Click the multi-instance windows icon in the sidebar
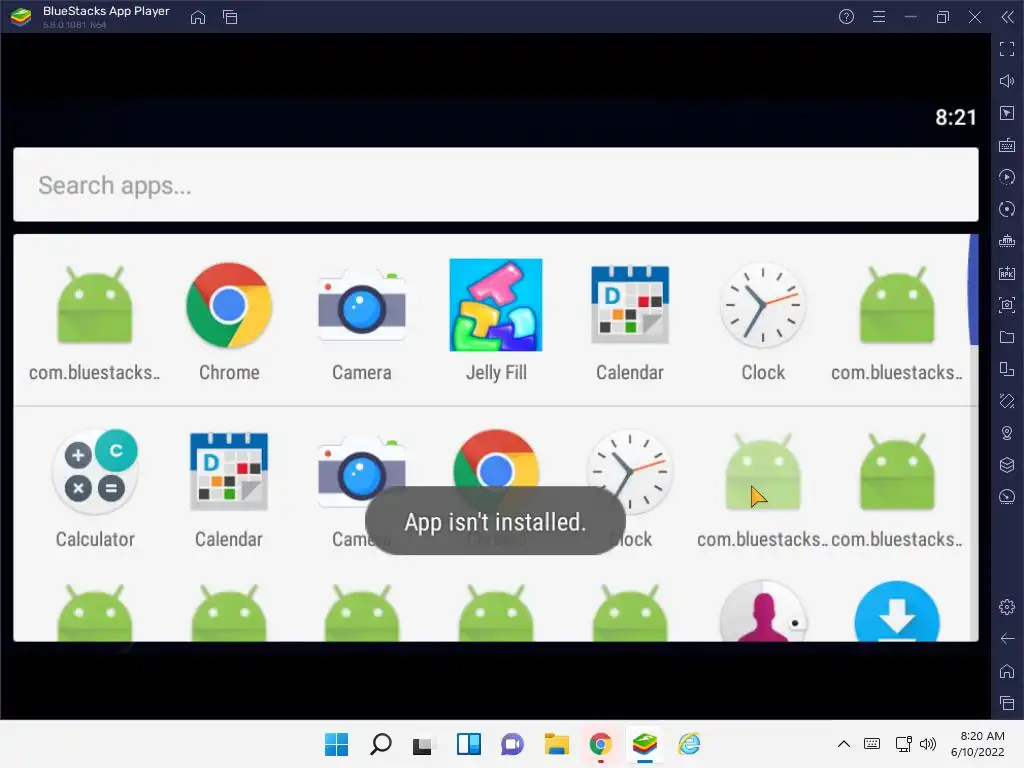 tap(1006, 369)
